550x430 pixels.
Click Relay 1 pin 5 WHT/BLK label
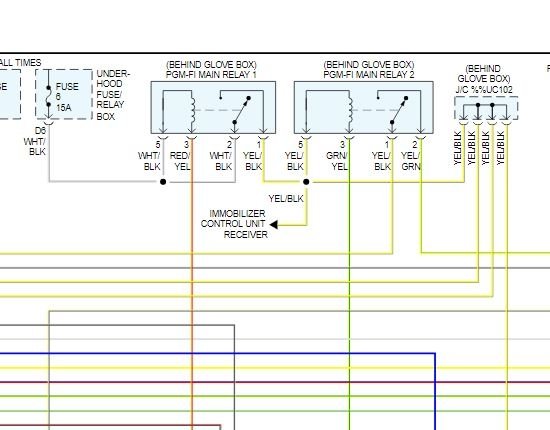click(x=149, y=161)
